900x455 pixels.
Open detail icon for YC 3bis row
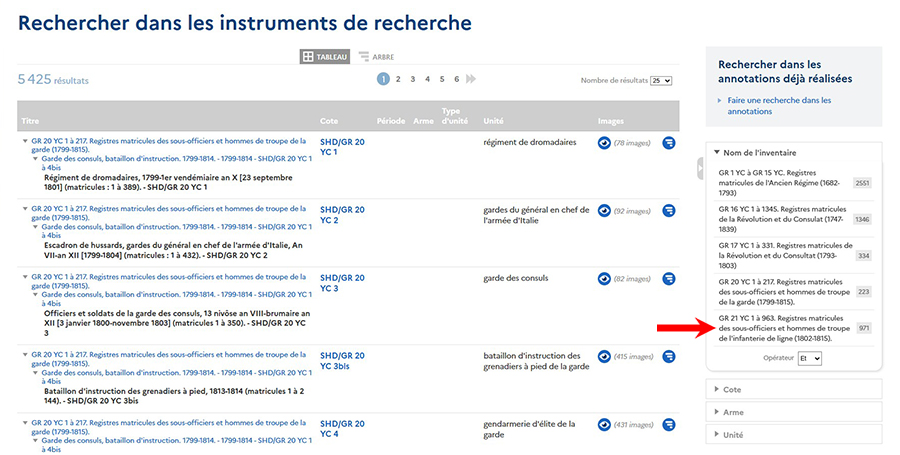click(668, 356)
